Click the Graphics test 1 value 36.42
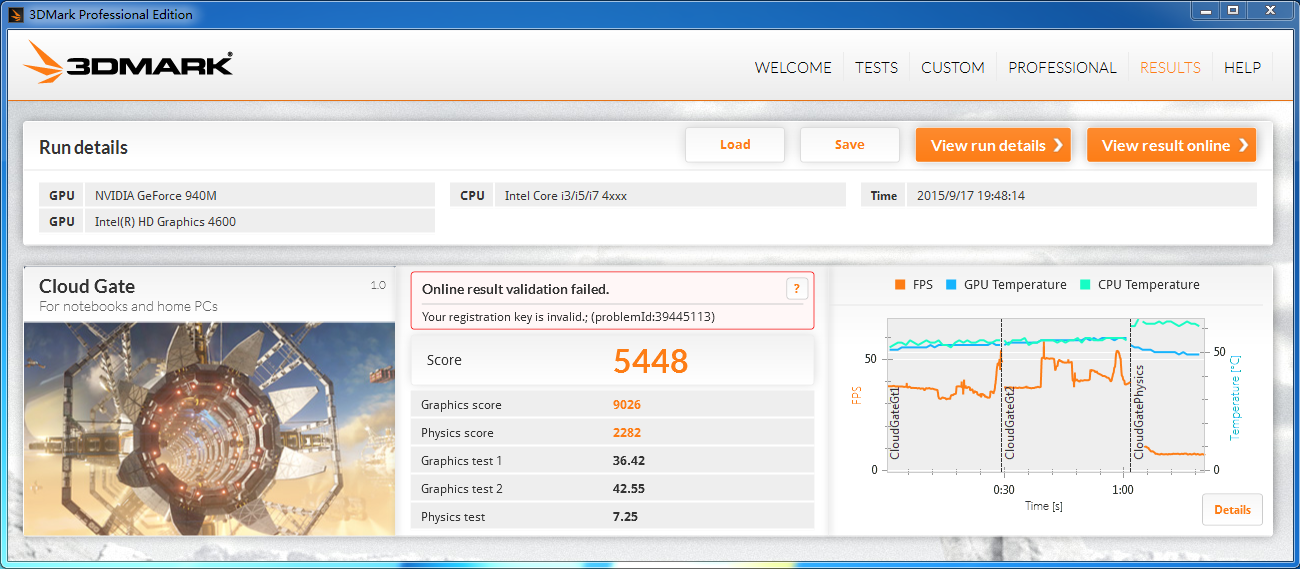This screenshot has height=569, width=1300. coord(629,461)
